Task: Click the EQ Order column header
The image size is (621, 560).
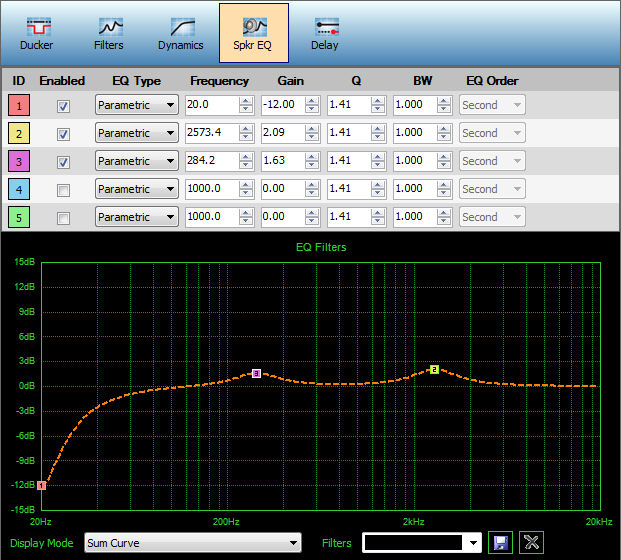Action: 492,81
